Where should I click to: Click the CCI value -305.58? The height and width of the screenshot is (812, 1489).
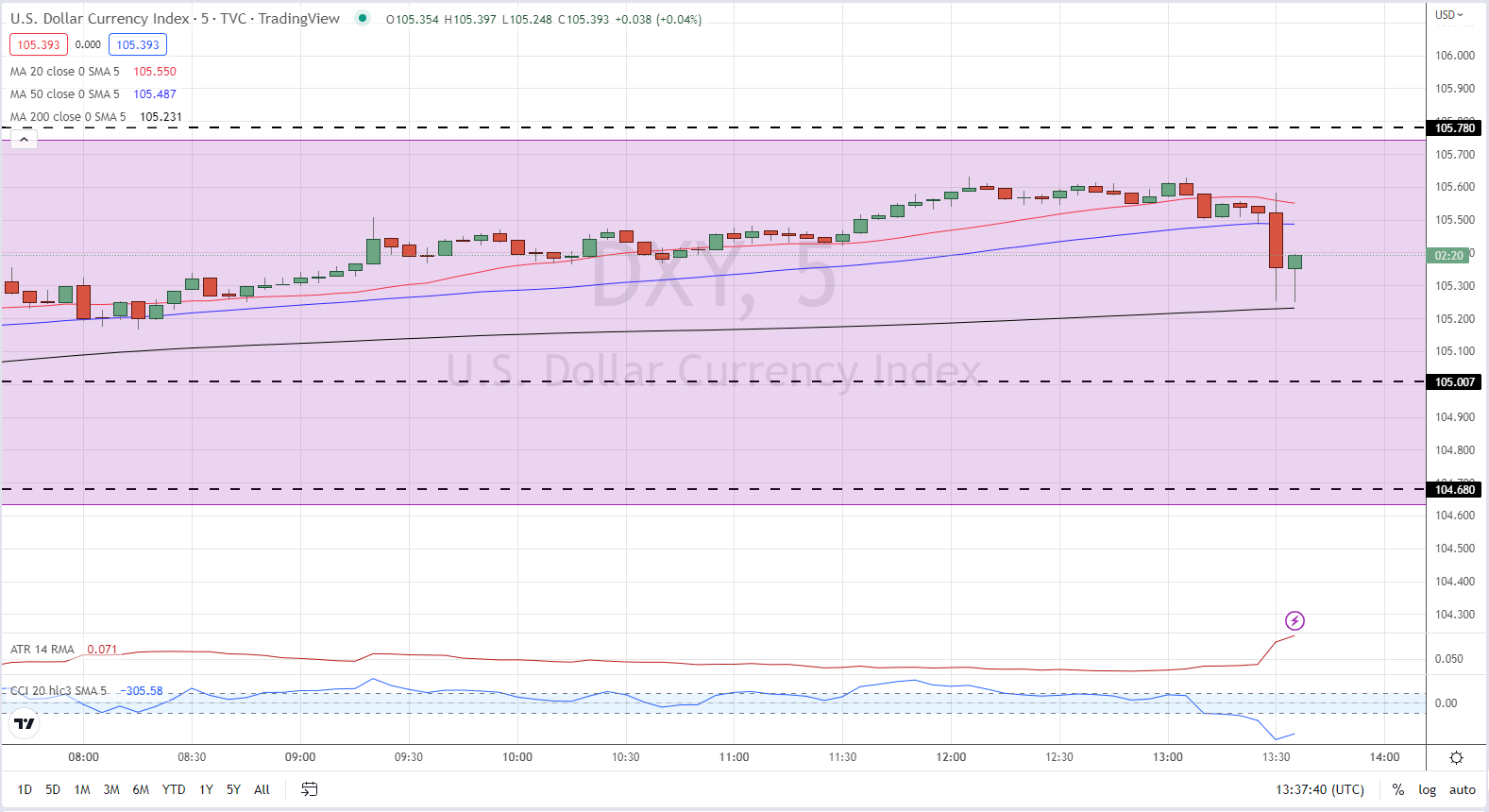(x=142, y=691)
